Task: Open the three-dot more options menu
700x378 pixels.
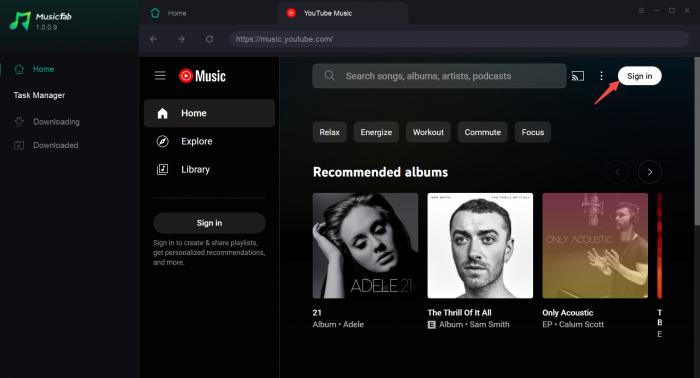Action: point(601,76)
